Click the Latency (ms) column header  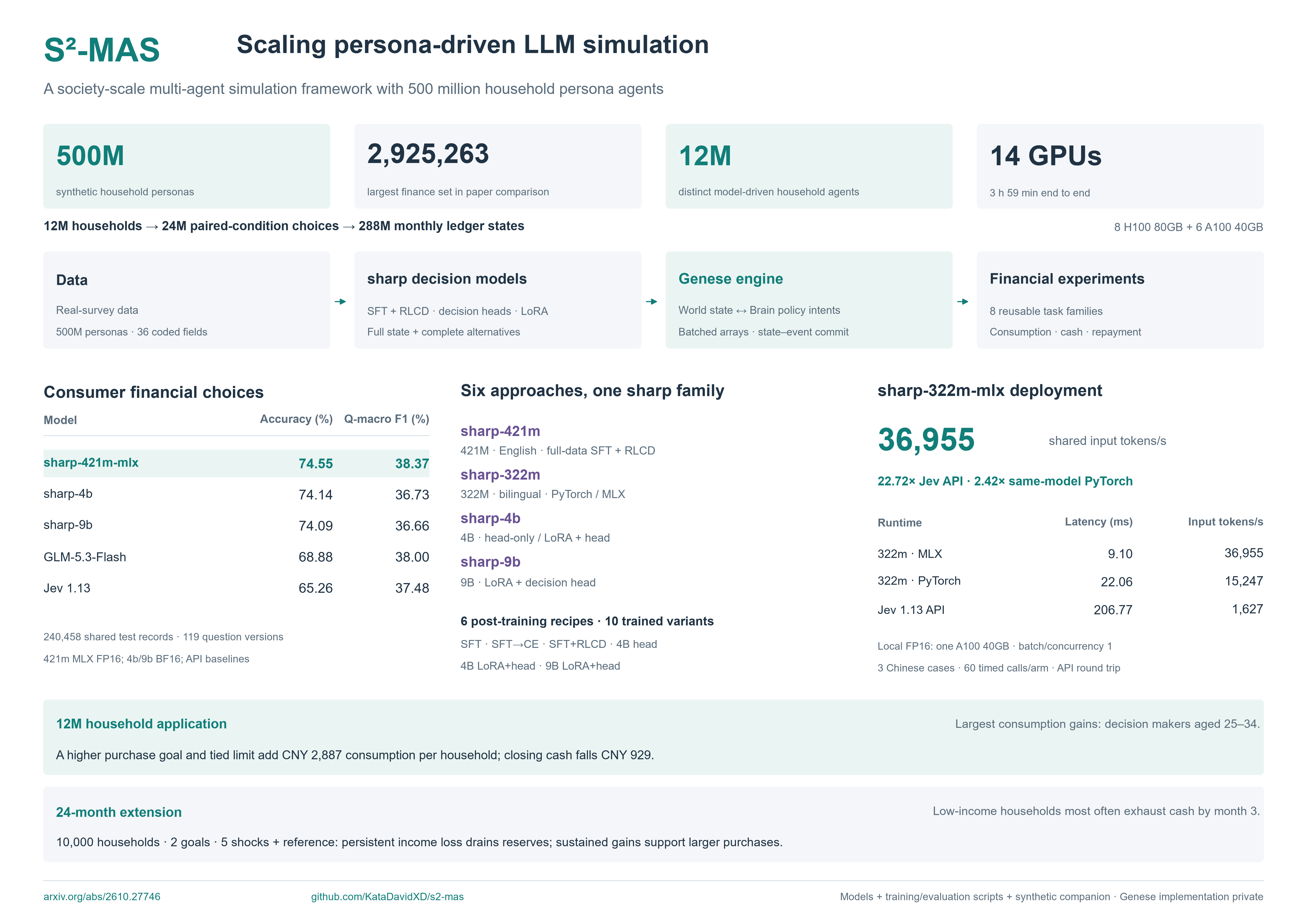[1099, 522]
